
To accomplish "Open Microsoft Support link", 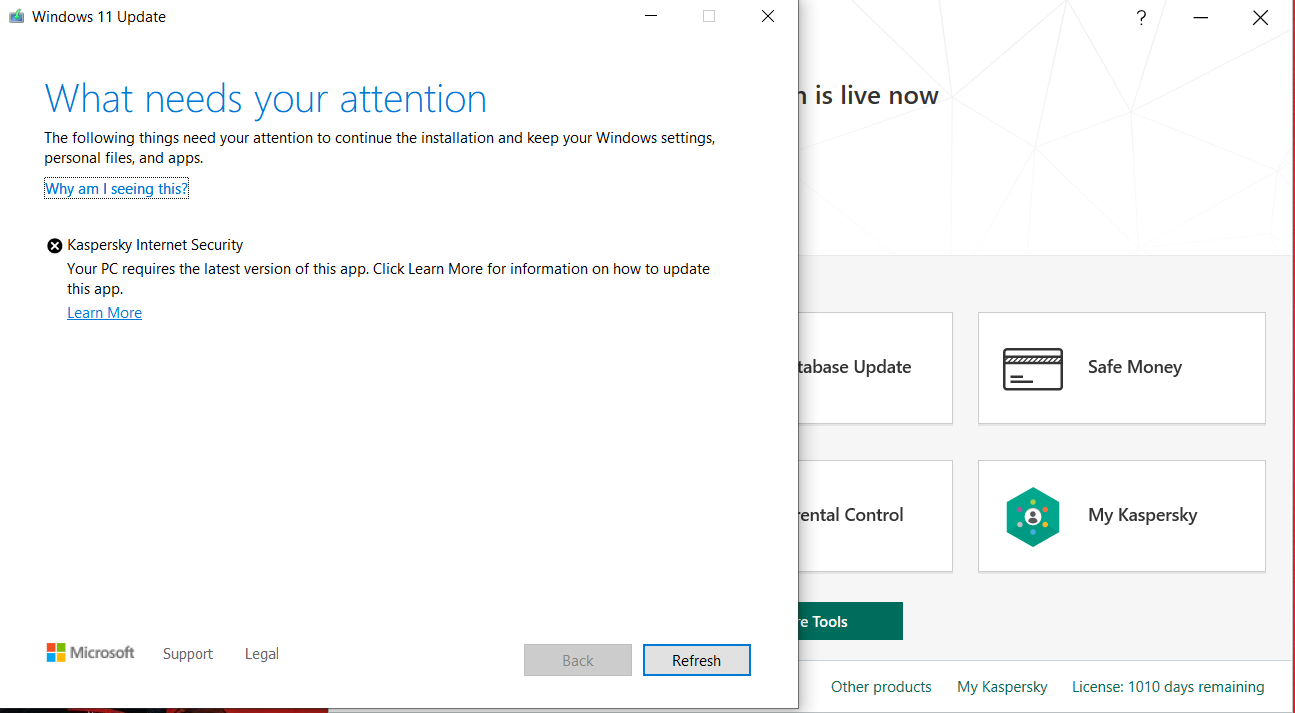I will [x=188, y=654].
